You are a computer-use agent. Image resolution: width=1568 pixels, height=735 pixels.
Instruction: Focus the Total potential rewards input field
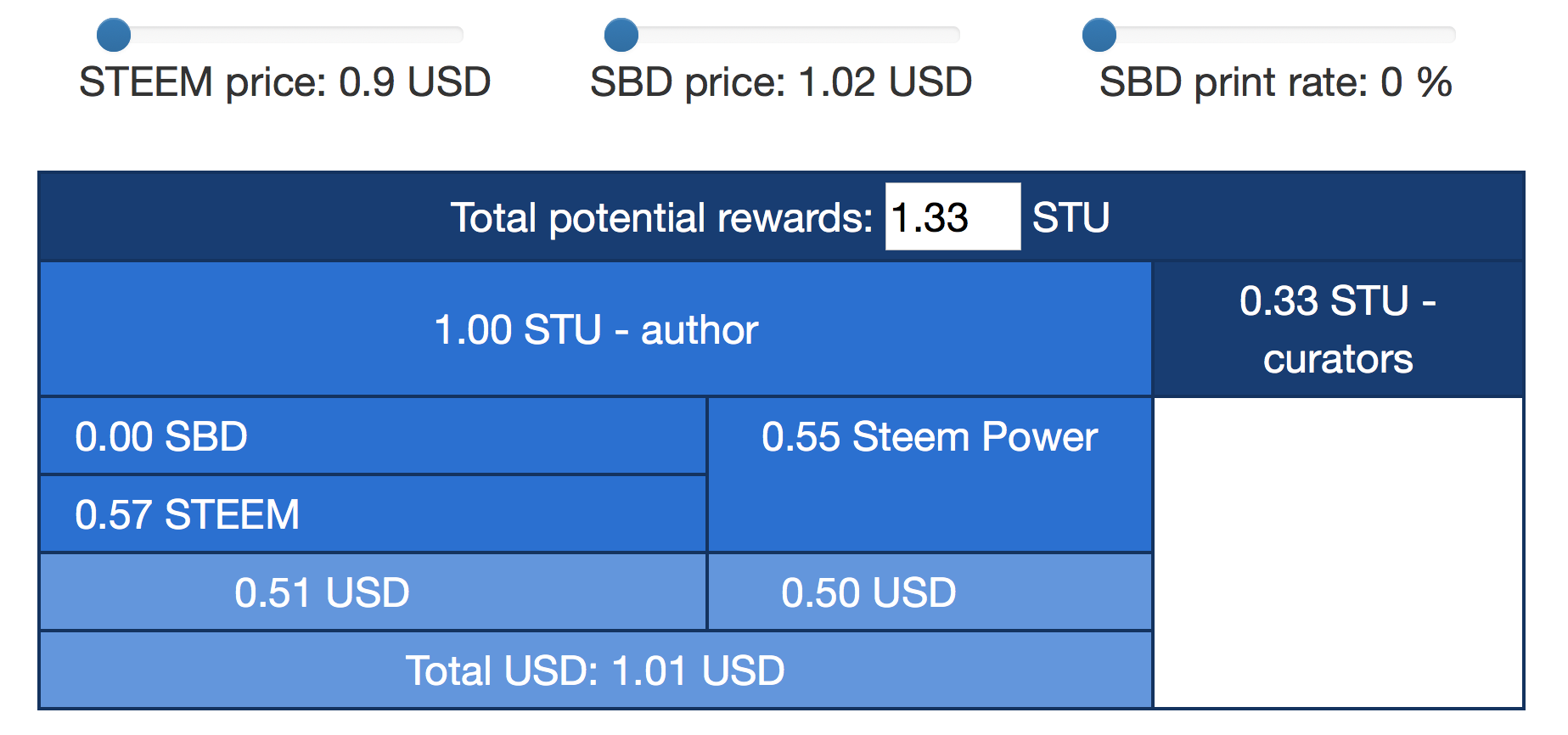click(x=952, y=217)
